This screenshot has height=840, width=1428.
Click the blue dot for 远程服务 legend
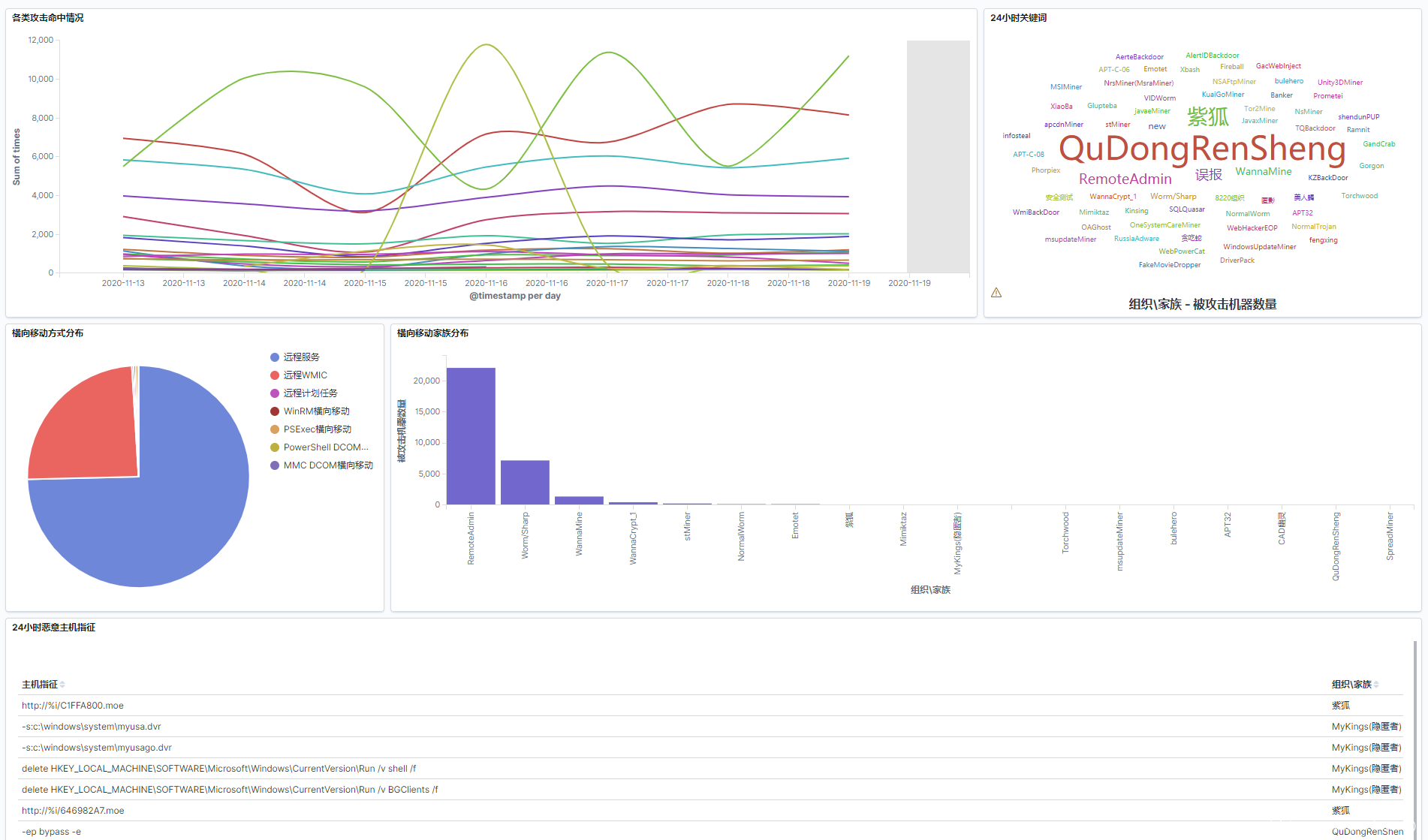point(275,357)
